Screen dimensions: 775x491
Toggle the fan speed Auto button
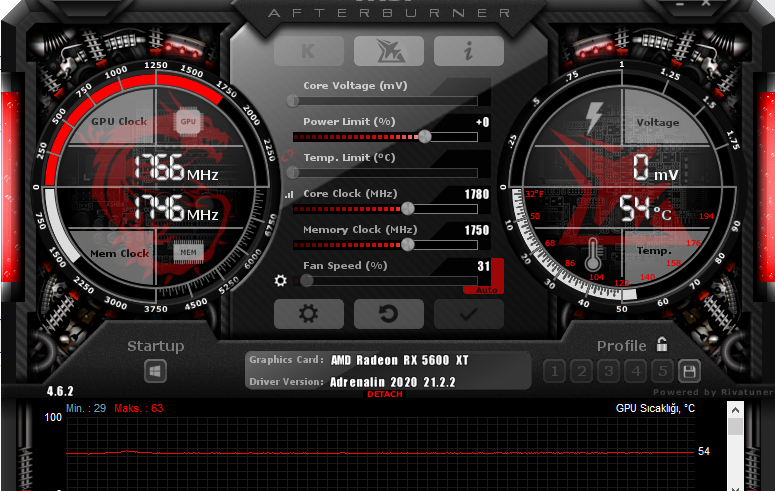coord(486,290)
